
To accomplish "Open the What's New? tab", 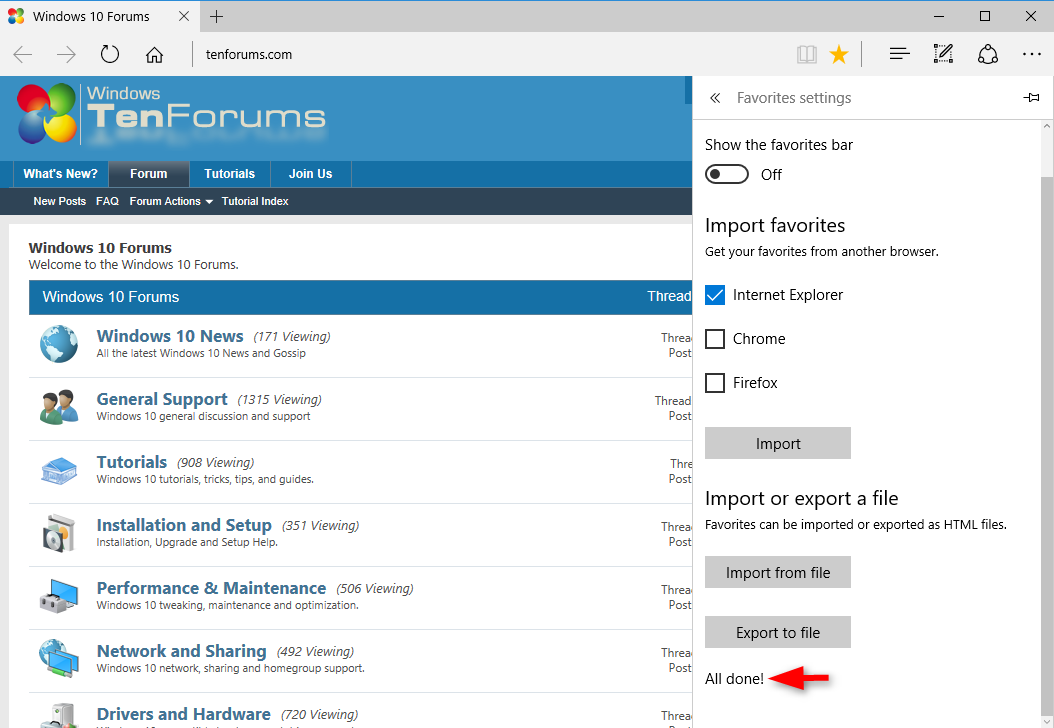I will 60,173.
